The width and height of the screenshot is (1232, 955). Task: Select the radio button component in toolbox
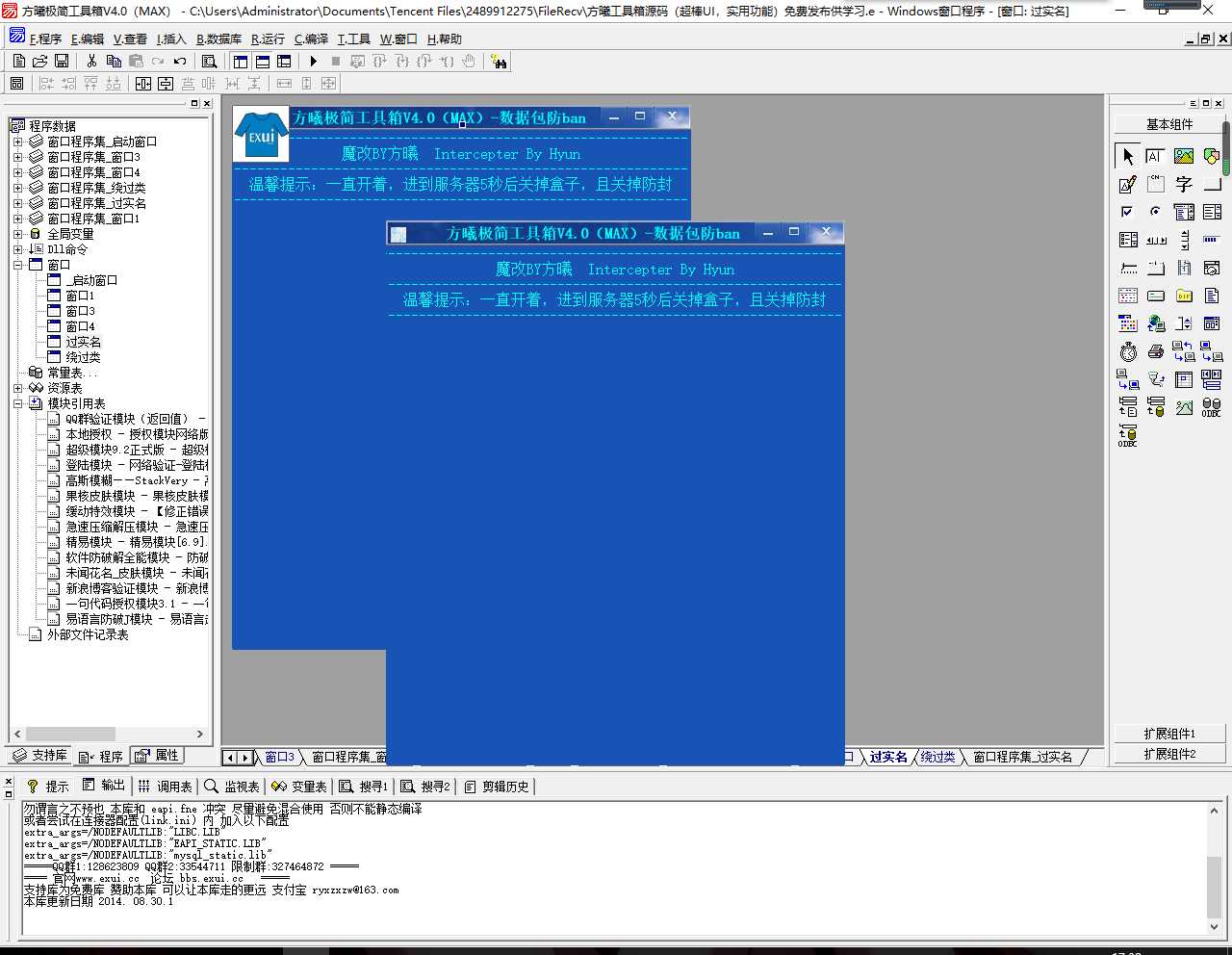click(x=1156, y=212)
